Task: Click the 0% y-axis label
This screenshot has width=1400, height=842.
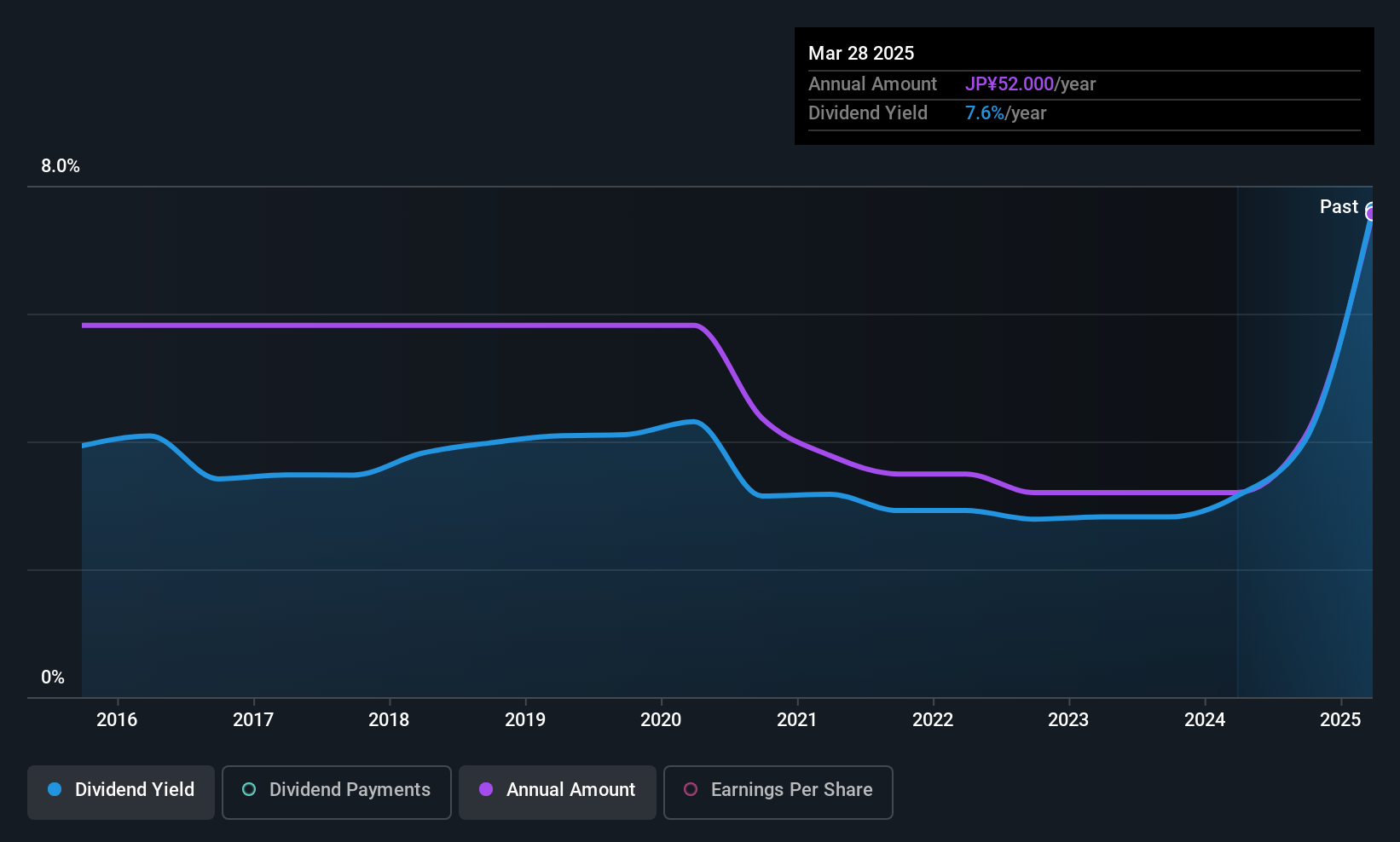Action: pos(53,678)
